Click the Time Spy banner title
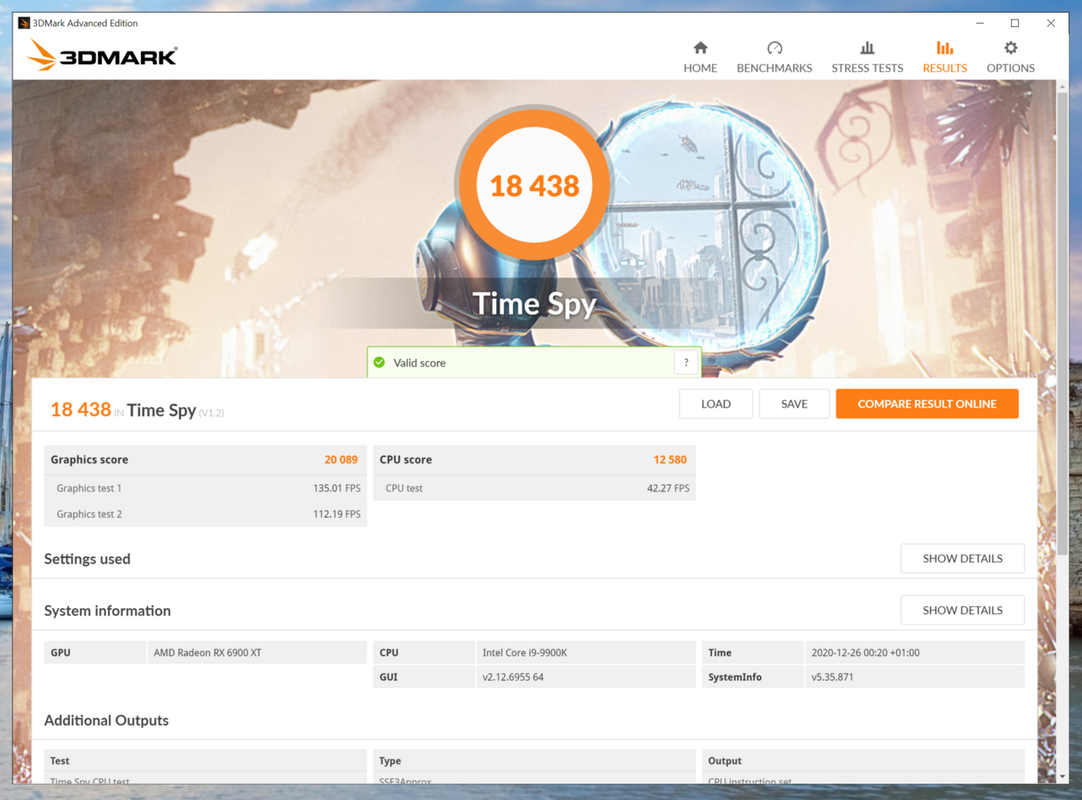 point(534,304)
